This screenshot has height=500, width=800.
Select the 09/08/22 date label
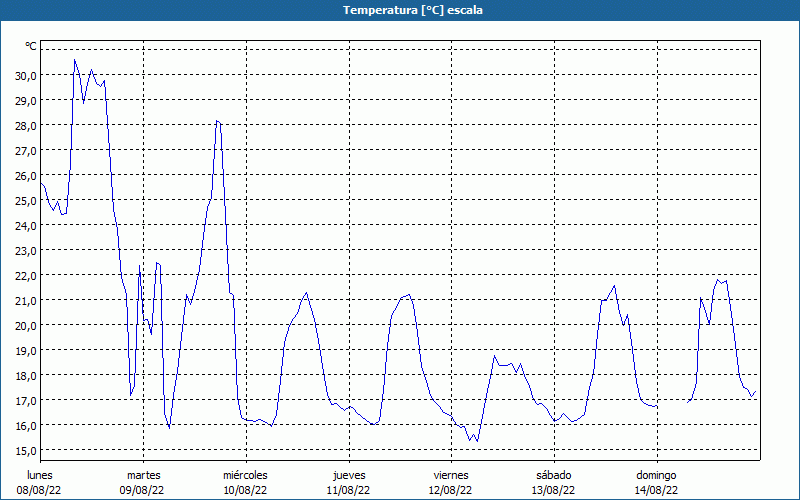pos(142,490)
